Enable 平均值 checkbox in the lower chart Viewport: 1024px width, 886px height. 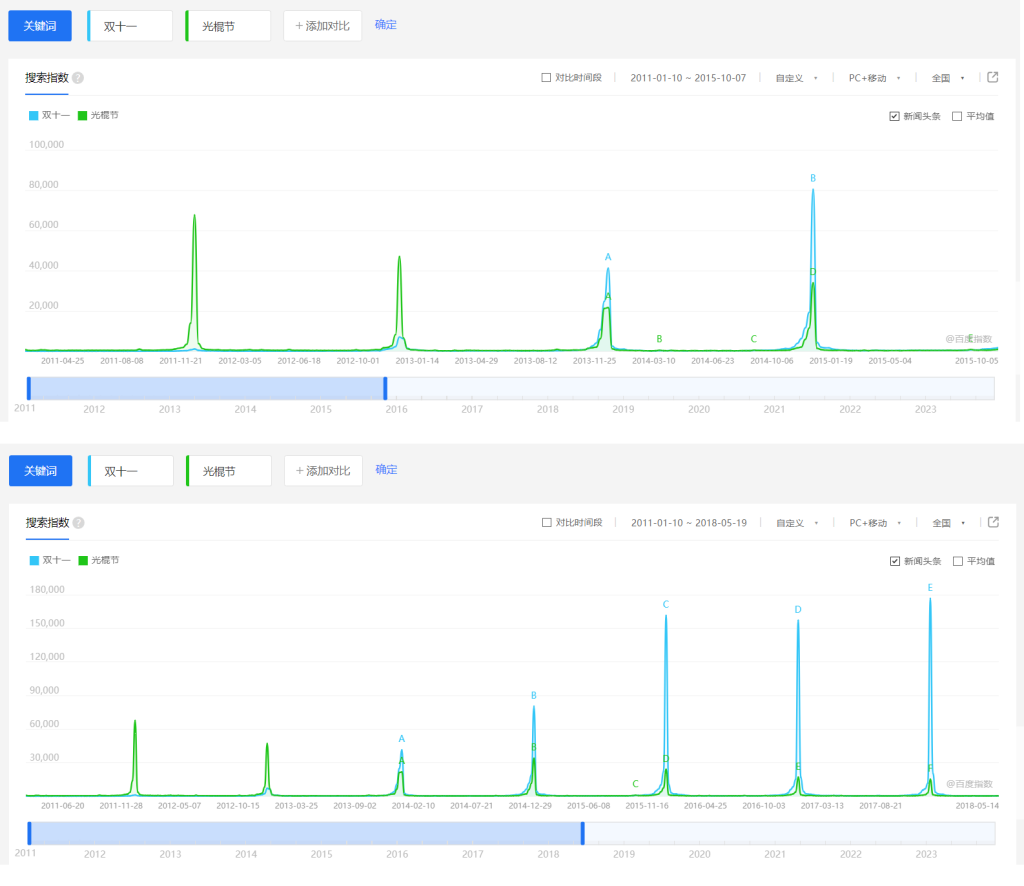957,562
